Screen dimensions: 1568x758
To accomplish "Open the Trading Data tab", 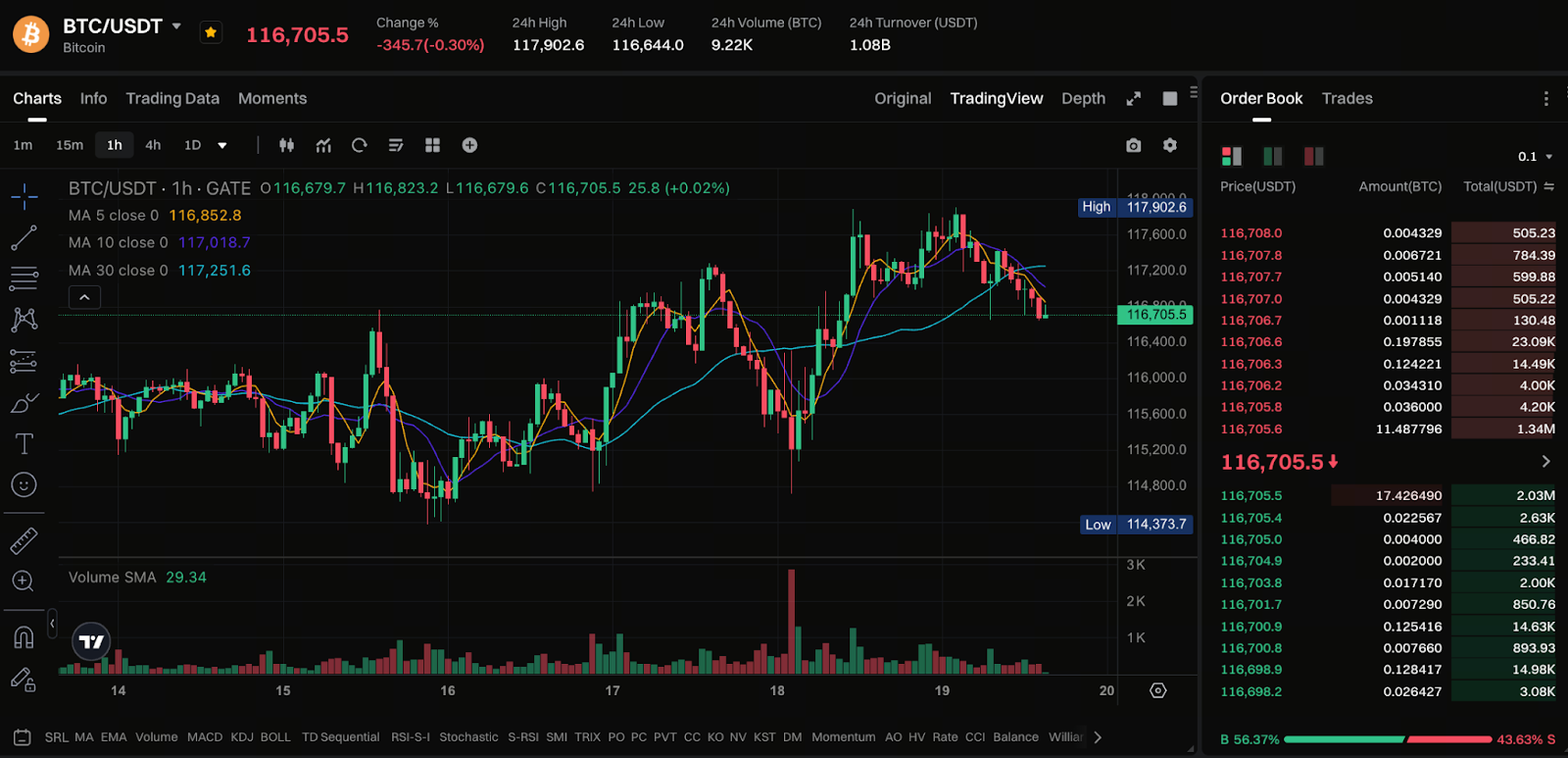I will (172, 98).
